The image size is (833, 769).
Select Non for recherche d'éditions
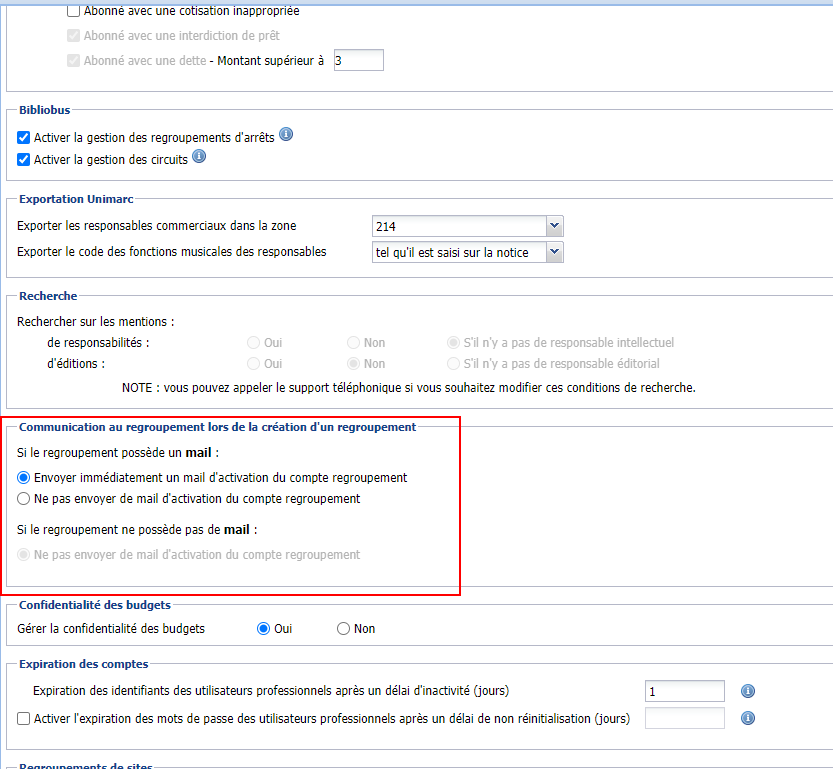355,363
